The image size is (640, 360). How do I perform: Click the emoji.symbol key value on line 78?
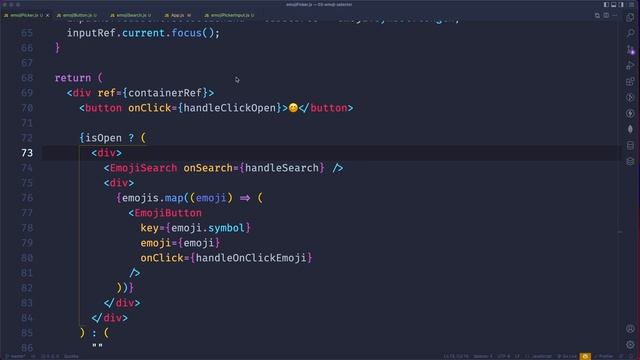[x=208, y=228]
